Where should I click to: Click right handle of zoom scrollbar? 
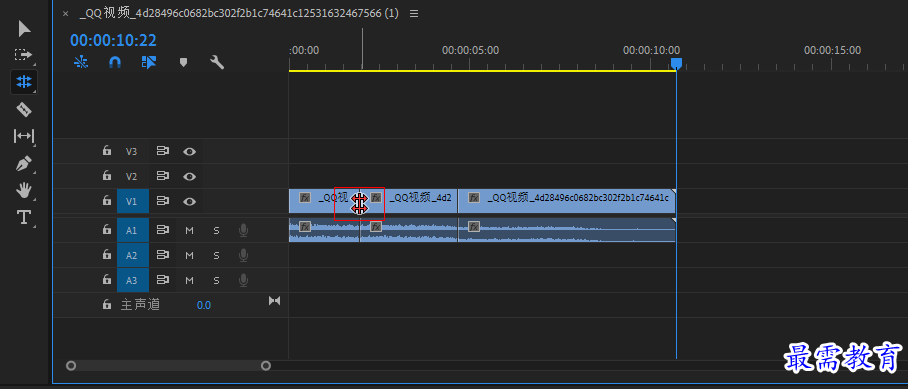(266, 365)
